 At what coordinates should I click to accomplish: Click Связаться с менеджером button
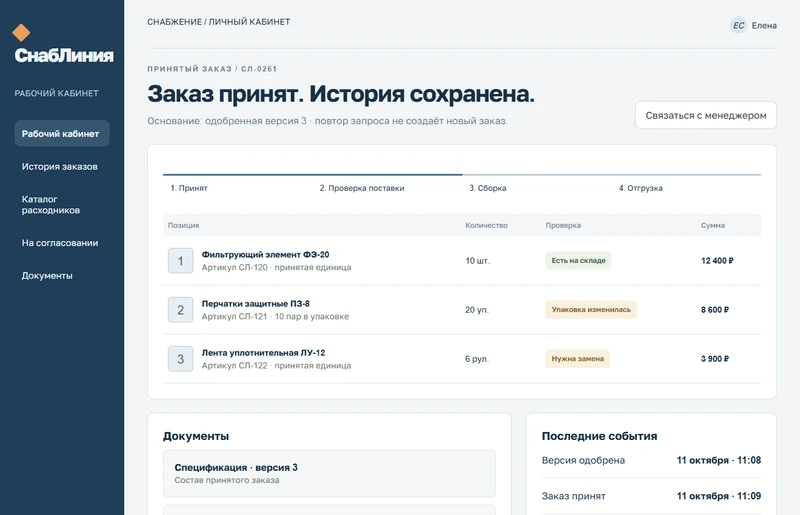[706, 115]
